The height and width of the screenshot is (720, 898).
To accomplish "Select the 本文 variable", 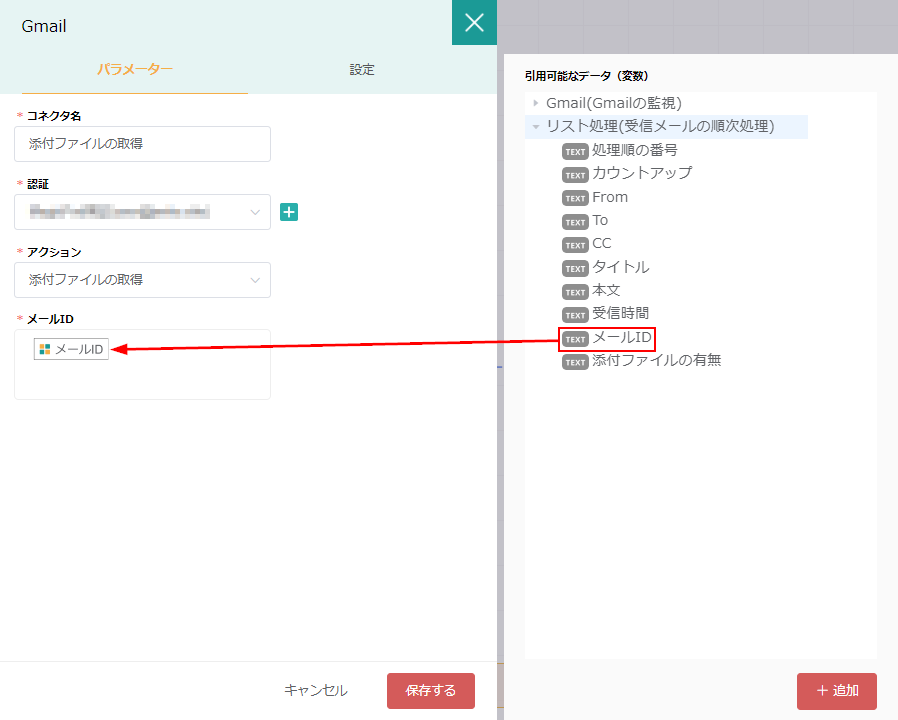I will click(606, 290).
